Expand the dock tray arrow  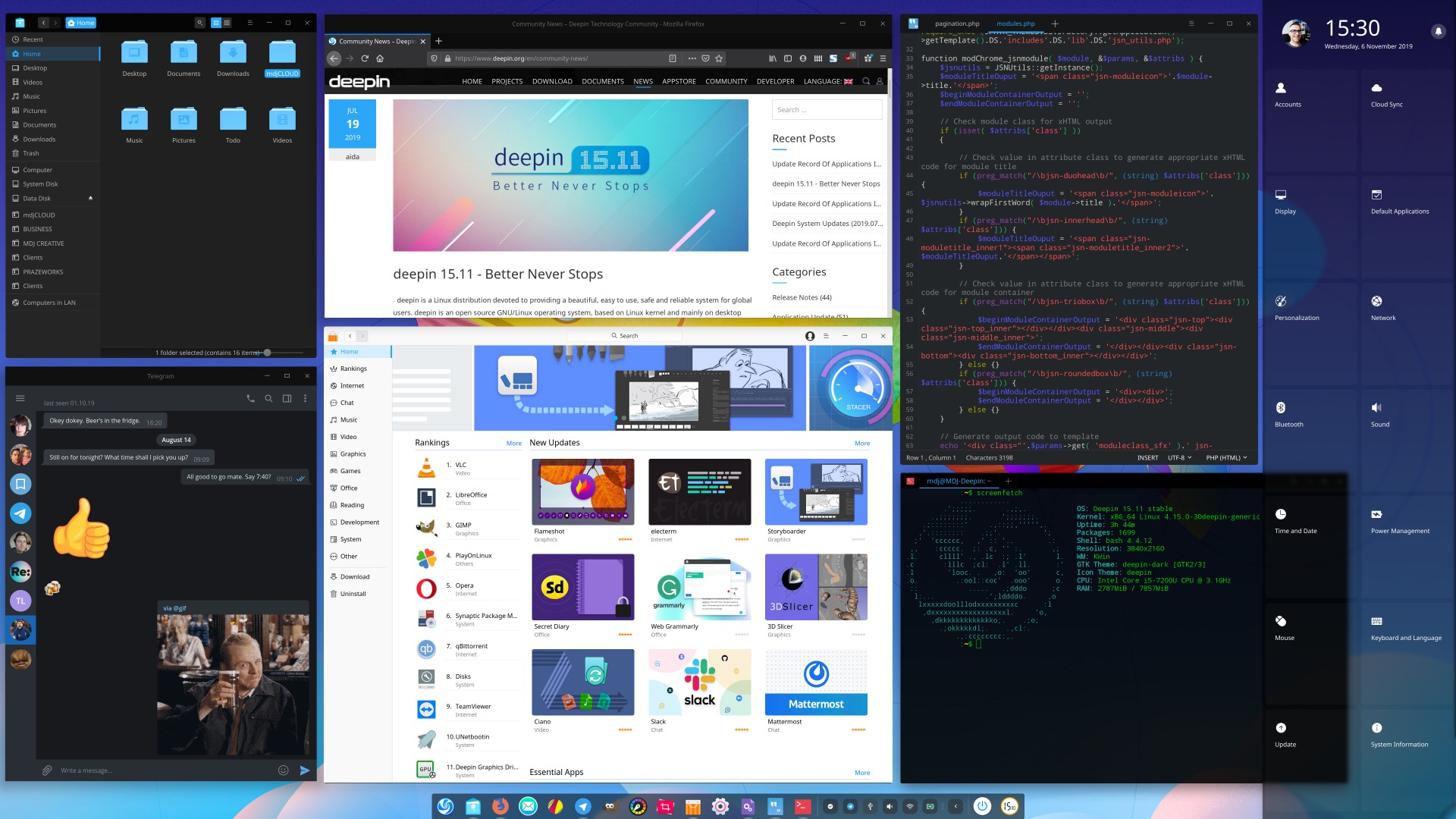(955, 806)
